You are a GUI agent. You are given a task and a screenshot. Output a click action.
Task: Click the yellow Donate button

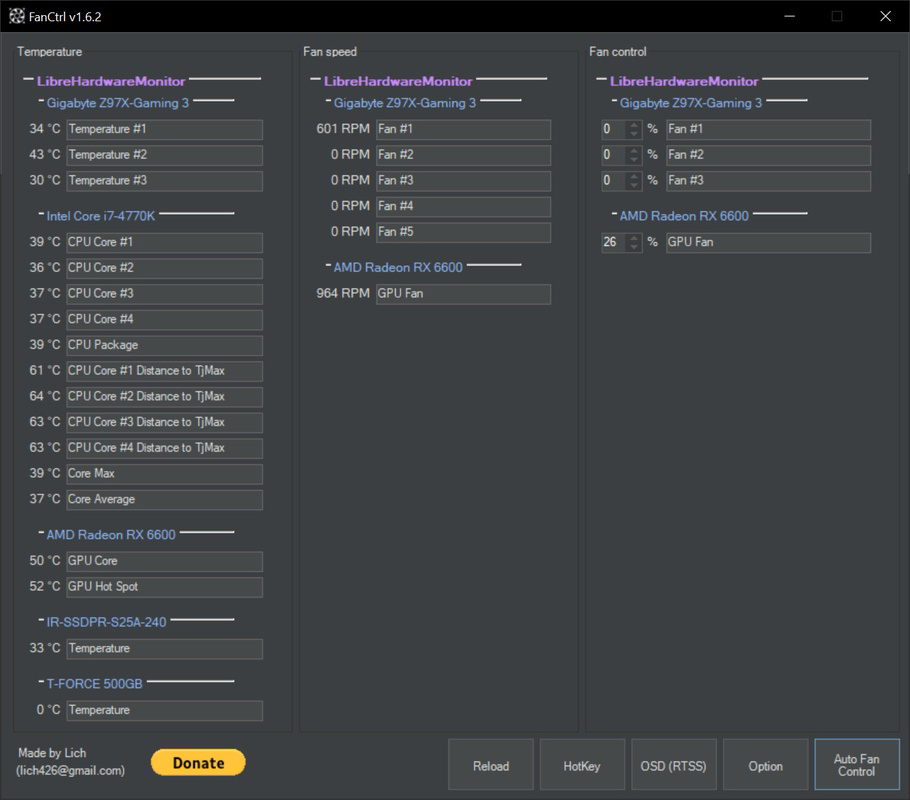(x=198, y=762)
